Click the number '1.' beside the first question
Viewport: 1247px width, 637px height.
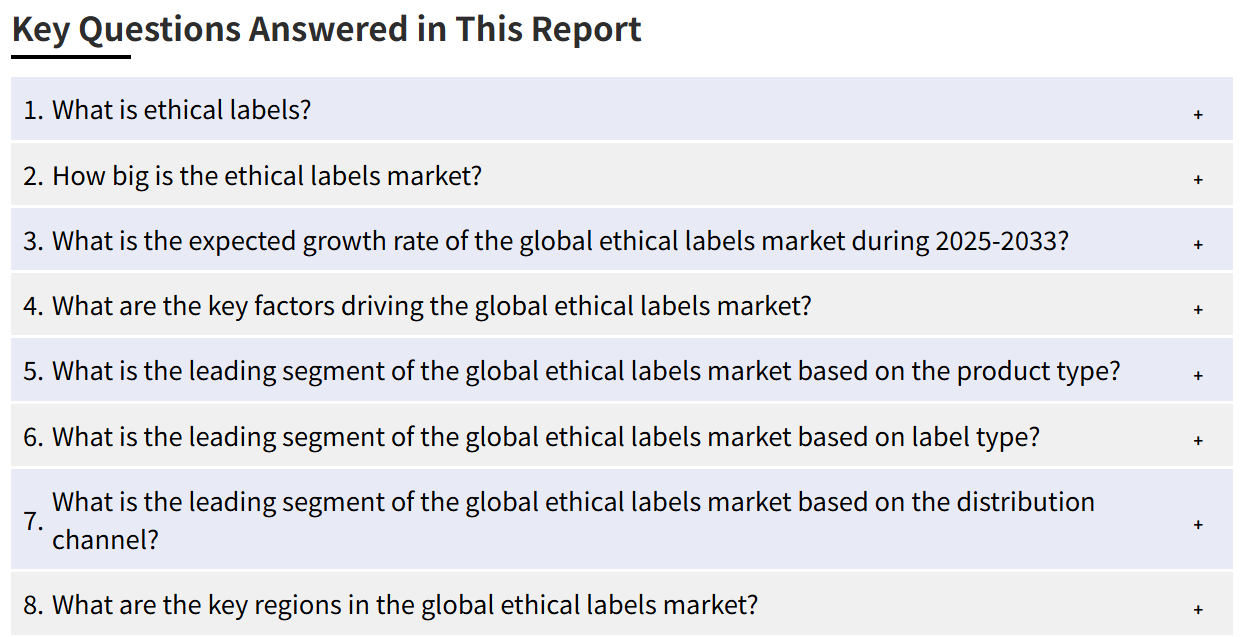tap(33, 110)
